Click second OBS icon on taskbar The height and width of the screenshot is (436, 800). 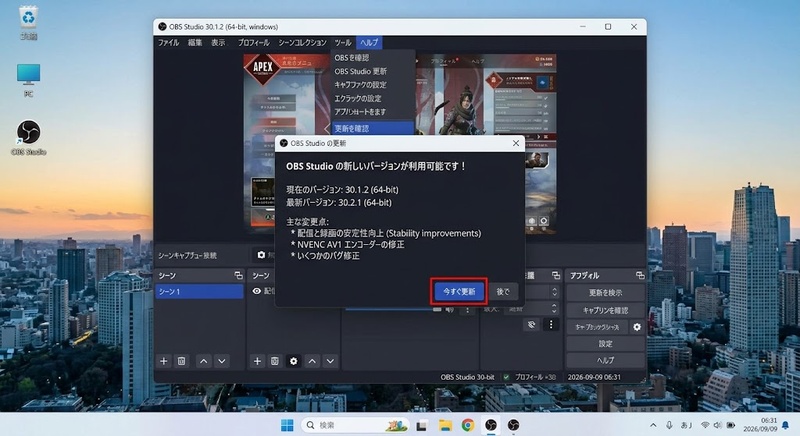click(x=513, y=425)
